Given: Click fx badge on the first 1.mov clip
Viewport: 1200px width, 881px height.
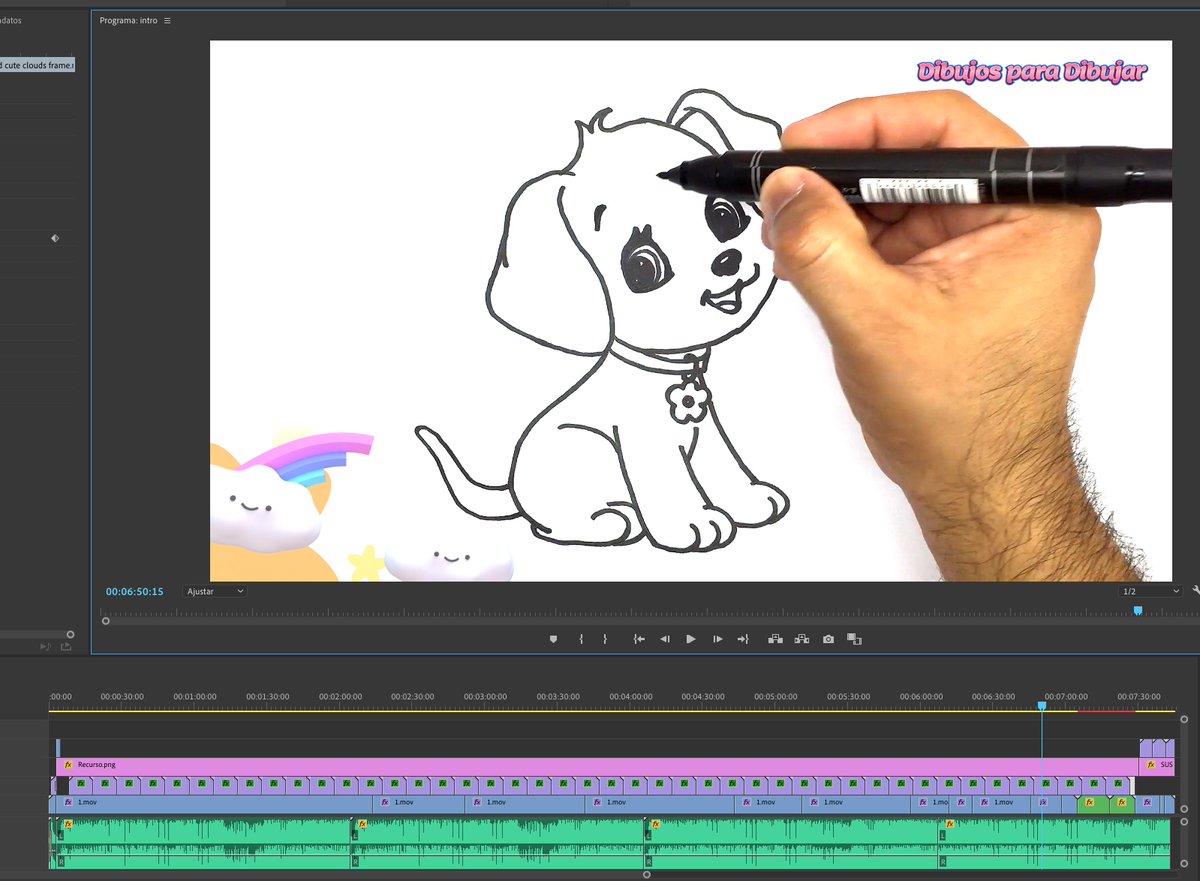Looking at the screenshot, I should 68,802.
